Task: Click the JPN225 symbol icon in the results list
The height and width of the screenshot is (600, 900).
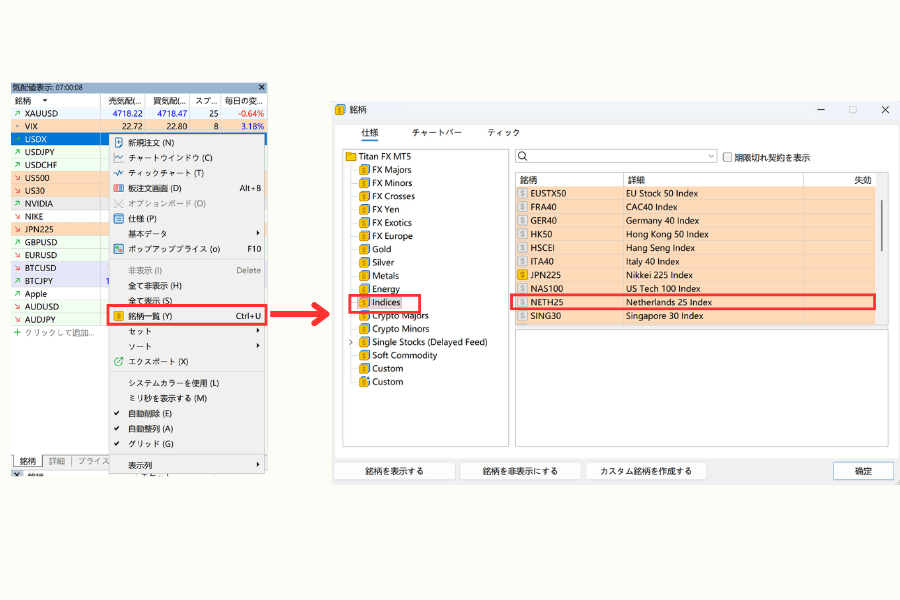Action: tap(523, 274)
